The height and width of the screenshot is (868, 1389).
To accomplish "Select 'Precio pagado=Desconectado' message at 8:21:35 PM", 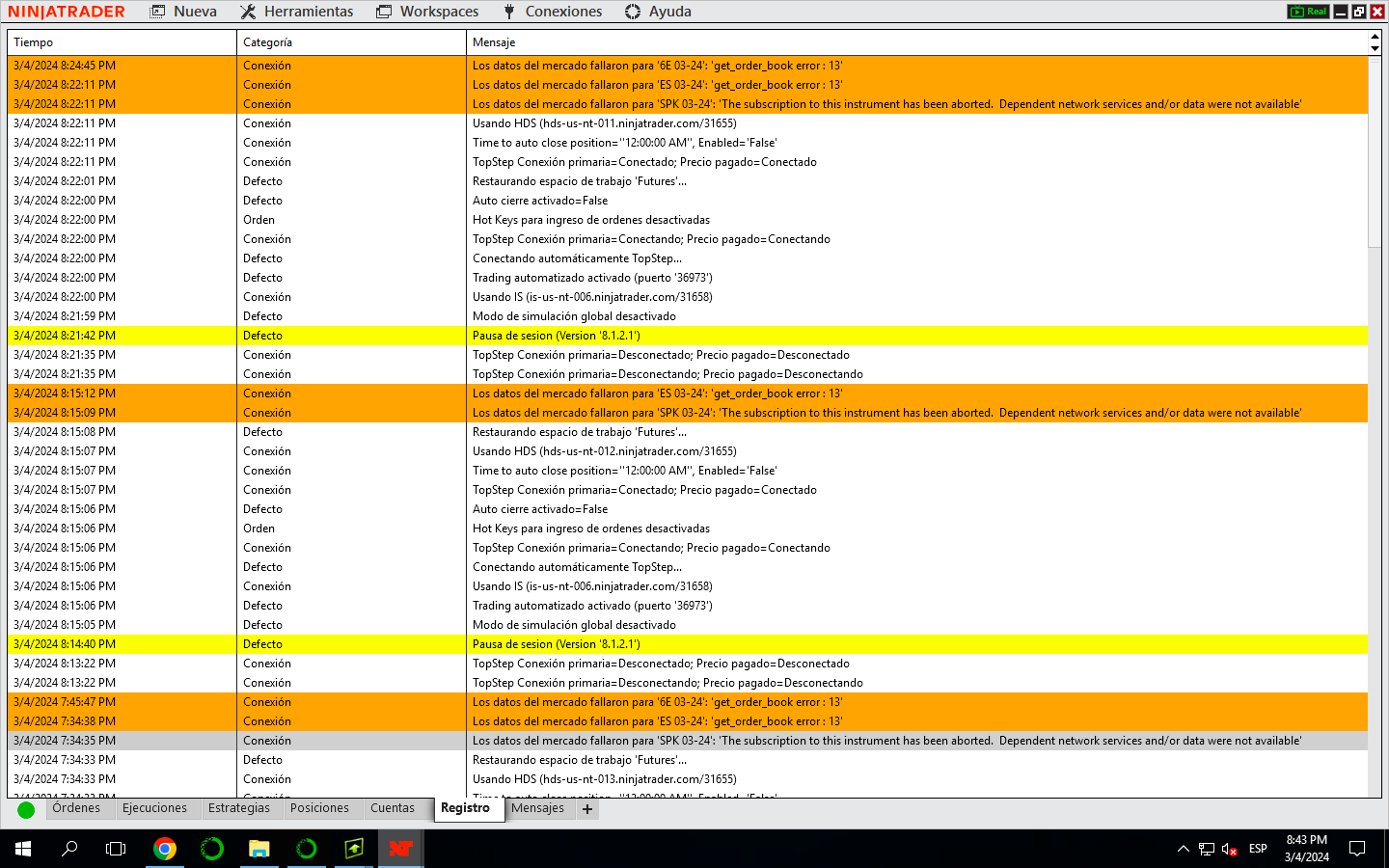I will pyautogui.click(x=916, y=355).
